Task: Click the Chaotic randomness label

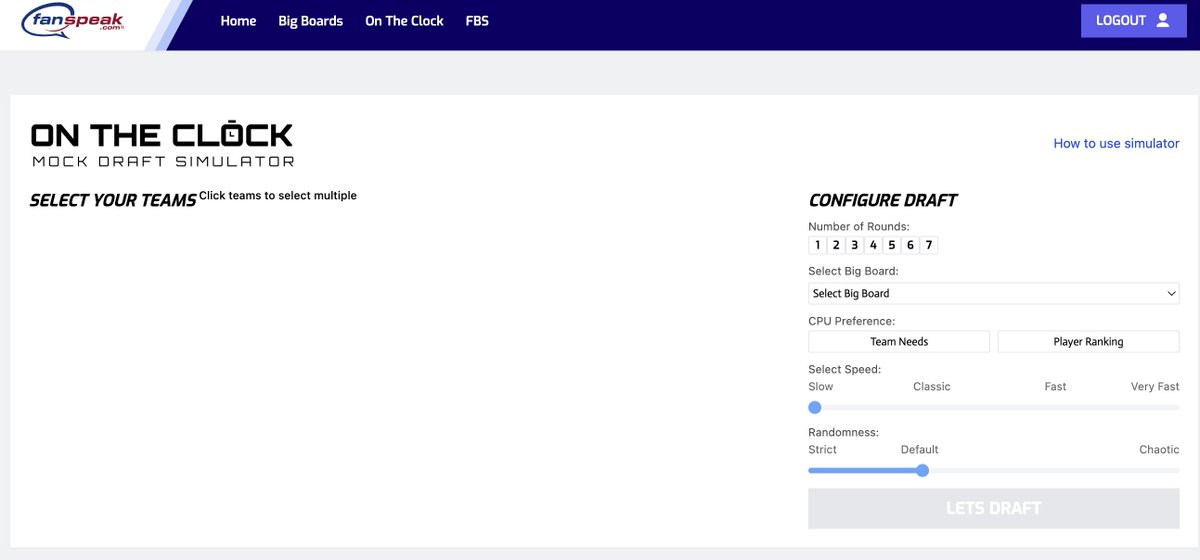Action: coord(1159,449)
